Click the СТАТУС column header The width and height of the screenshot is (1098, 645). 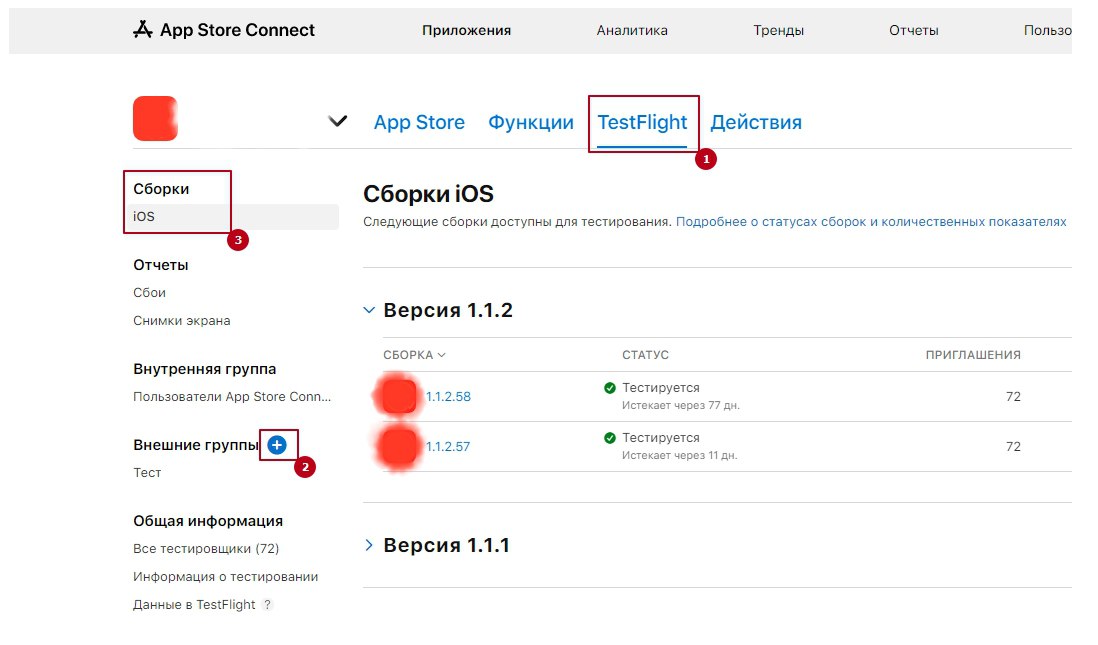click(x=645, y=355)
